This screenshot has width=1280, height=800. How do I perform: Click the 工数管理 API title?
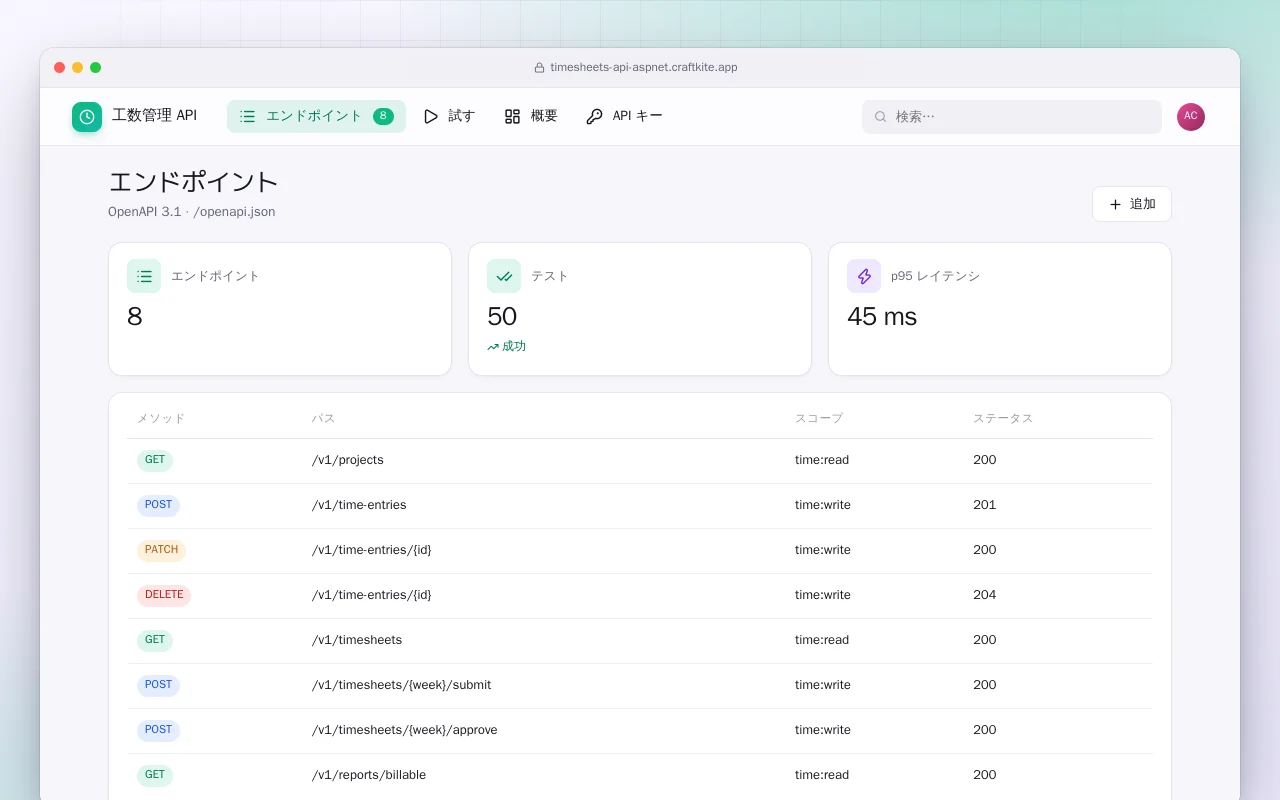[x=154, y=116]
